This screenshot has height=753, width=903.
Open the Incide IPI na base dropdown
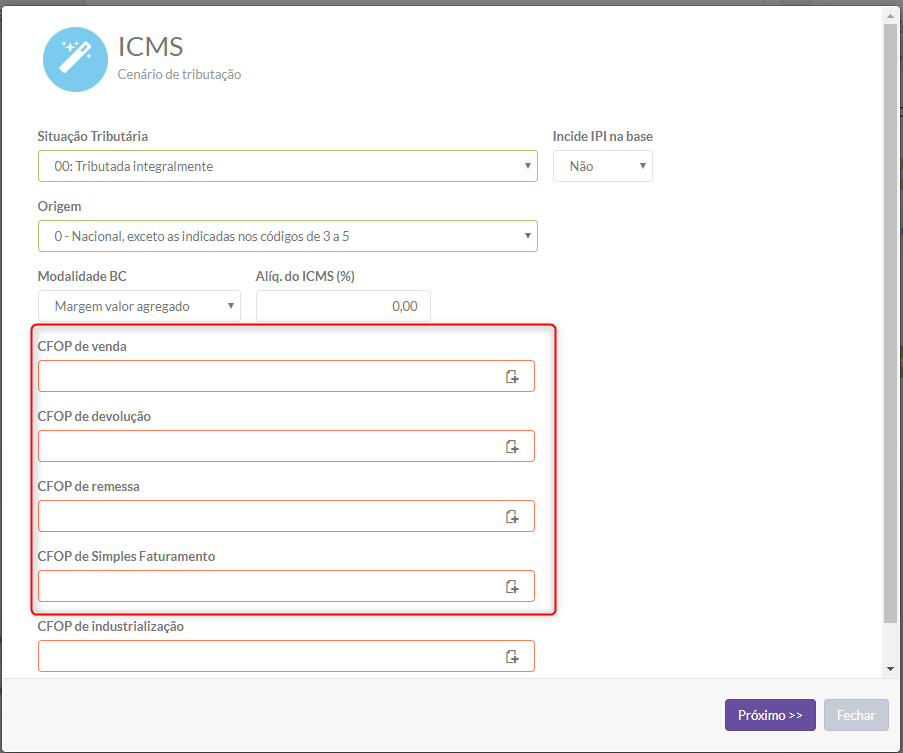[x=602, y=166]
